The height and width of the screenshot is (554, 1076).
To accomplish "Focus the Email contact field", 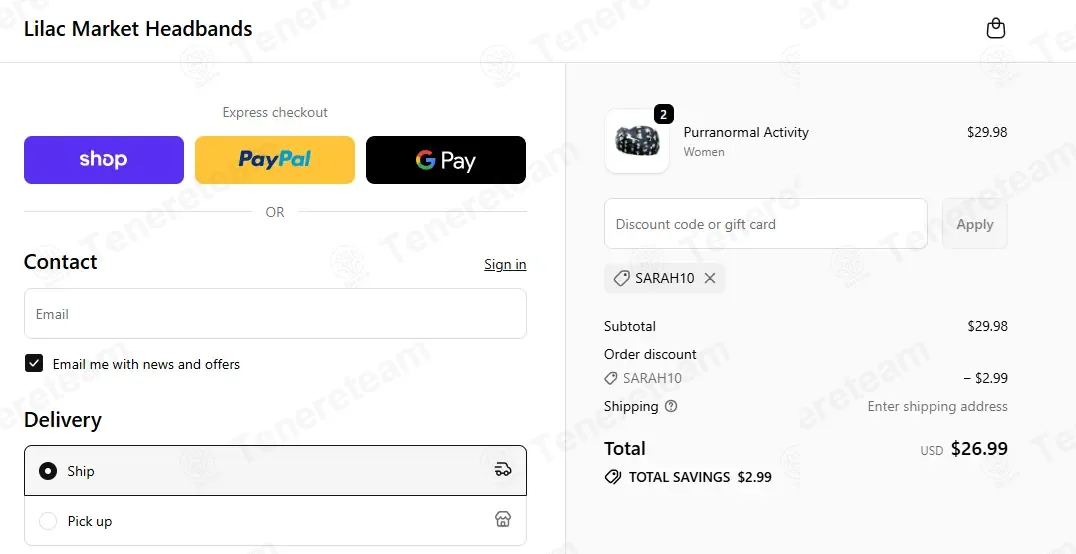I will tap(275, 314).
